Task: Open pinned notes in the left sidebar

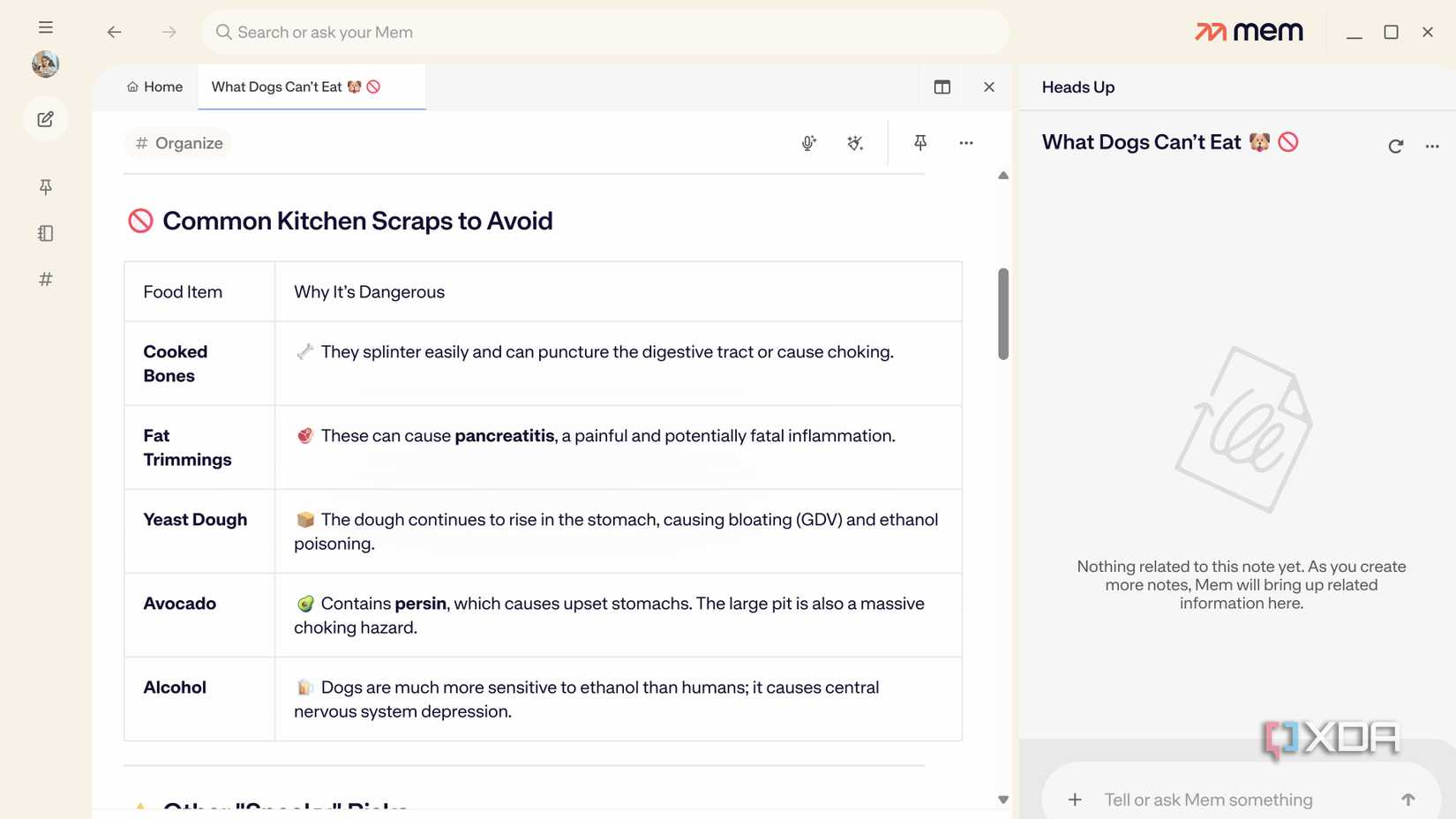Action: click(46, 187)
